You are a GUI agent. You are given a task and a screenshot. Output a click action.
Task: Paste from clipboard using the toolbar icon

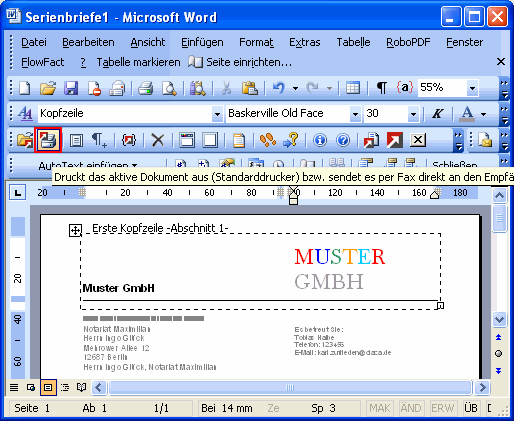click(x=250, y=88)
